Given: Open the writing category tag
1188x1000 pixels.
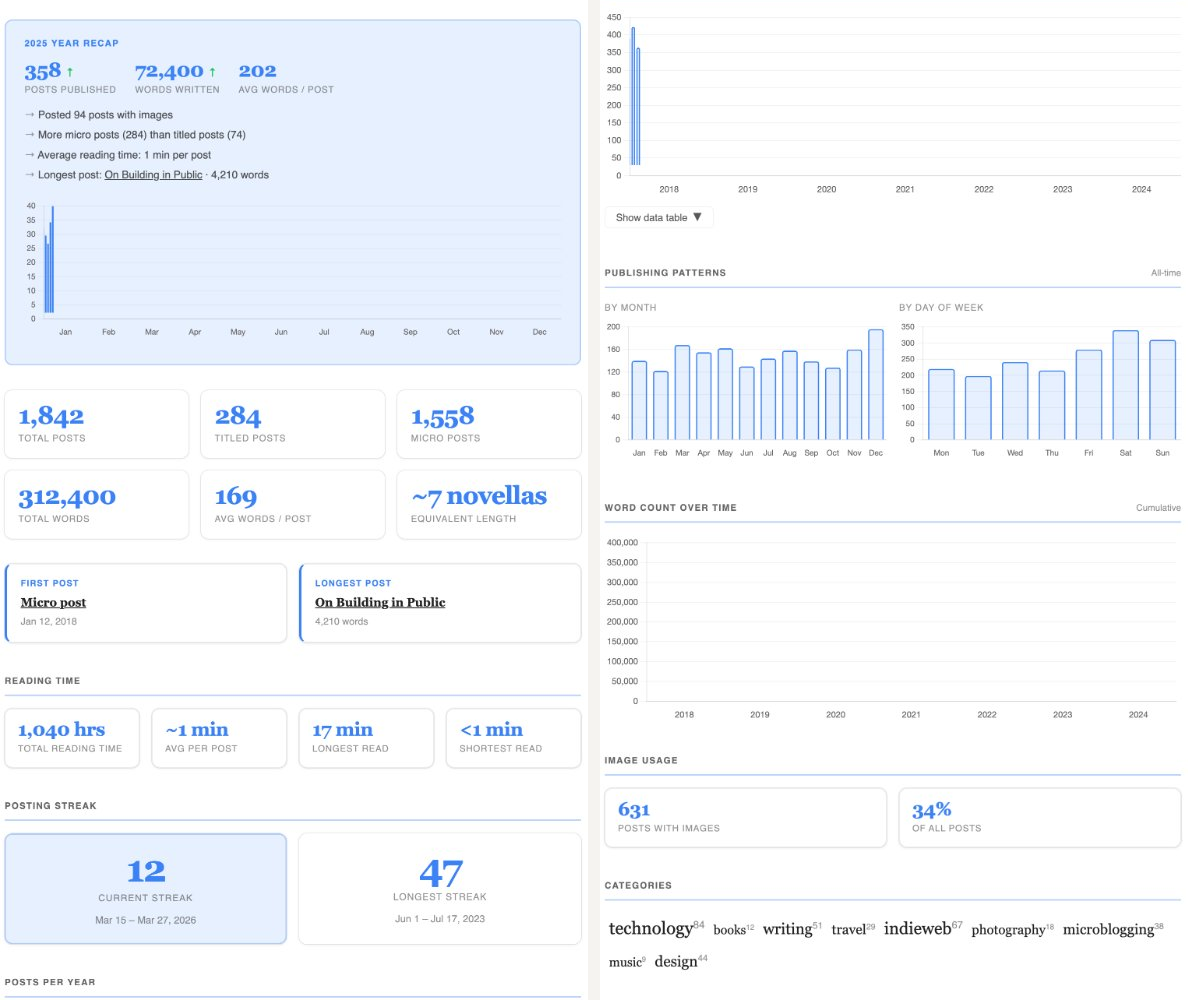Looking at the screenshot, I should [x=787, y=929].
